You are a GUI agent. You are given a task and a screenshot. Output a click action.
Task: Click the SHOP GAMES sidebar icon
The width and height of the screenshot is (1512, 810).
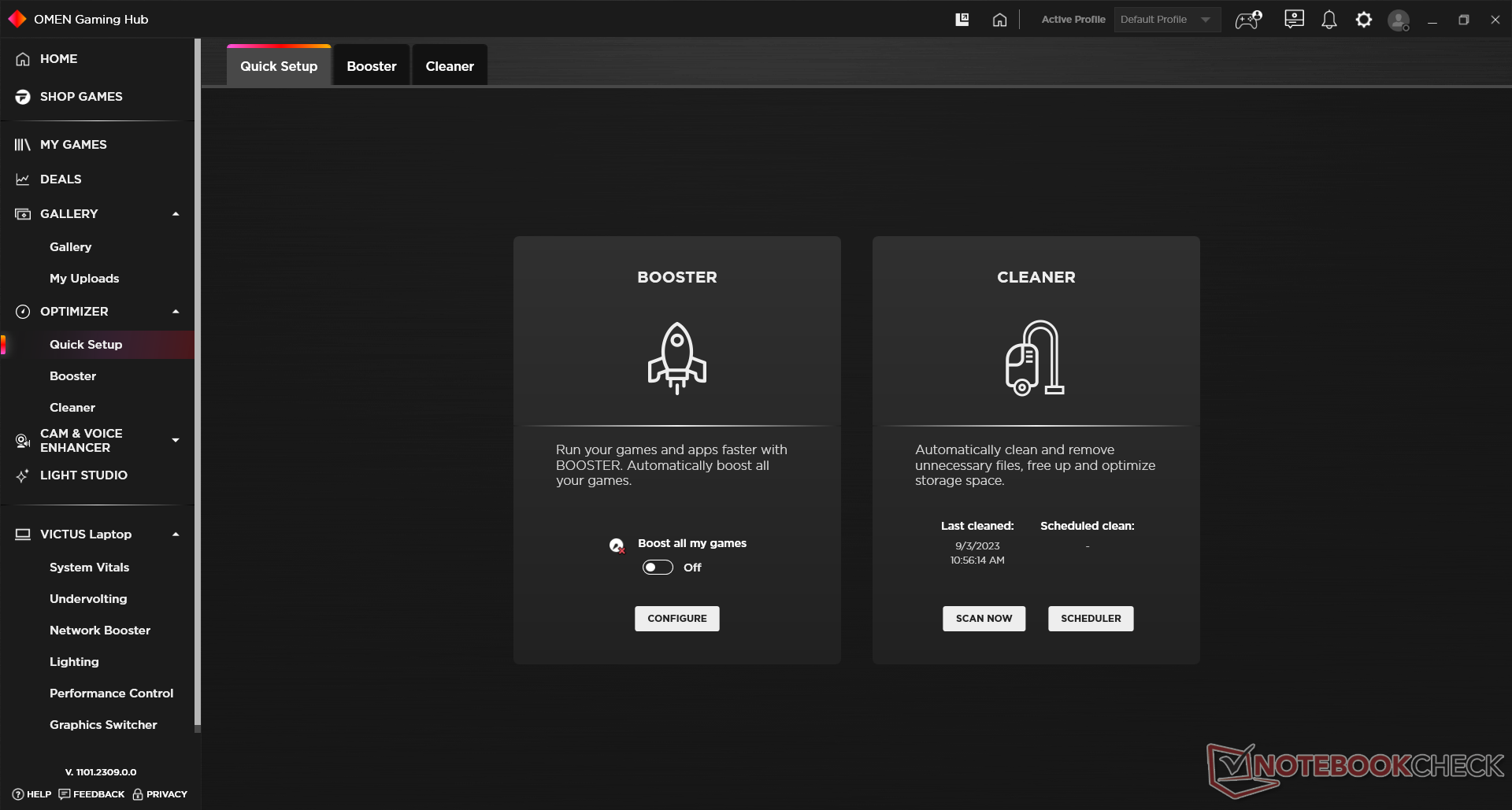(23, 97)
